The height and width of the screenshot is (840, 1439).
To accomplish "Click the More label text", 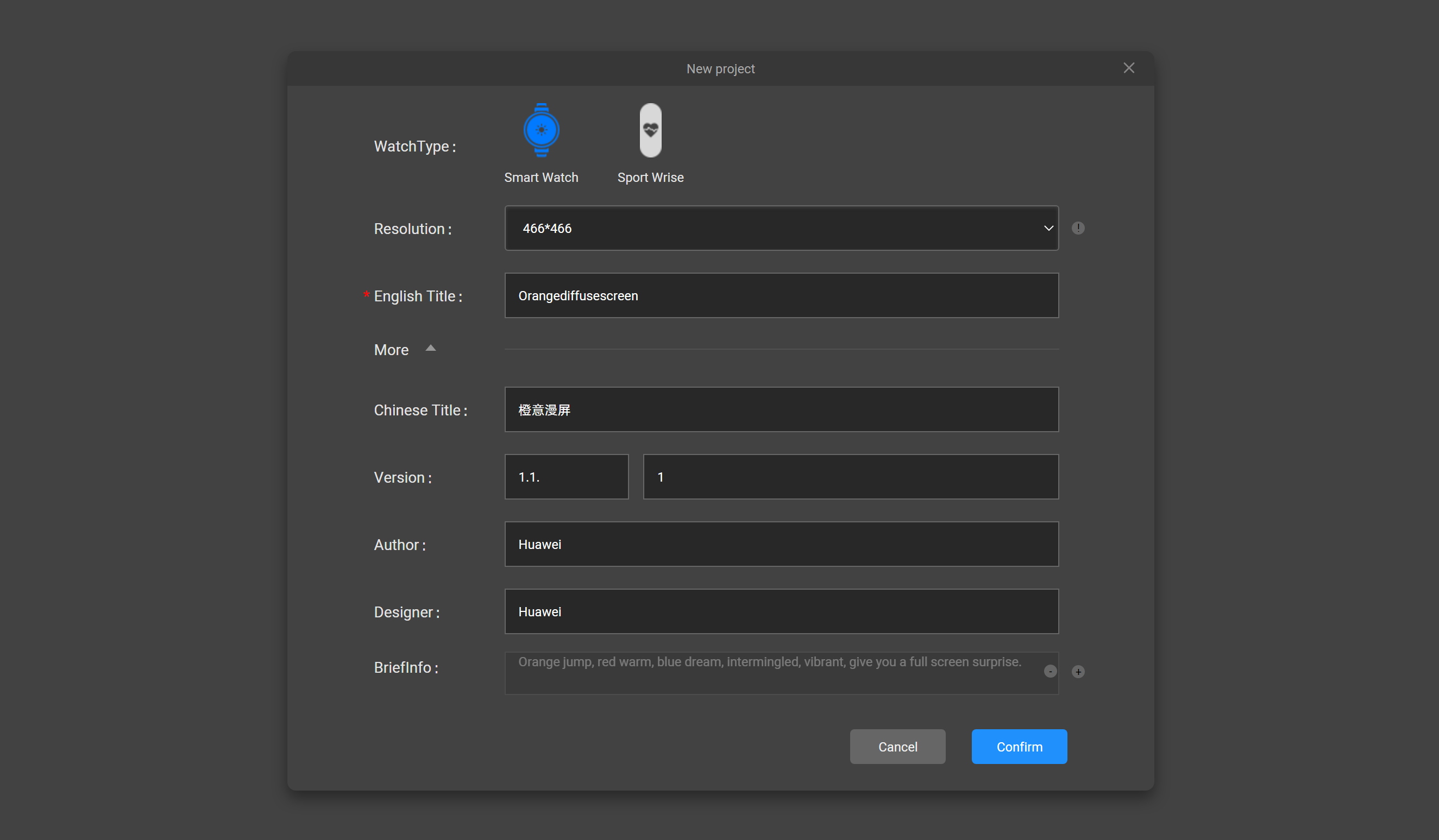I will pos(391,350).
